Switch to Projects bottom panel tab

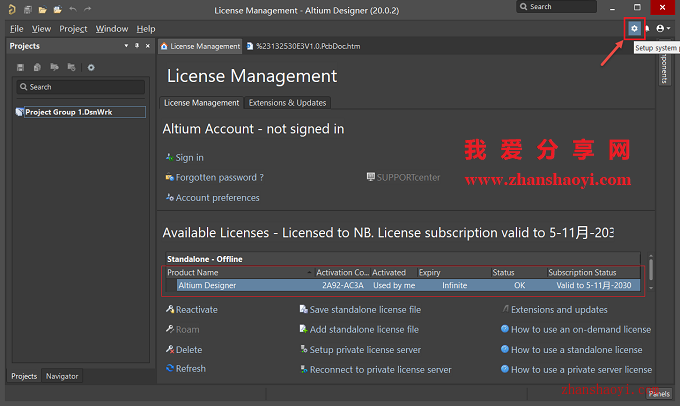click(x=24, y=376)
